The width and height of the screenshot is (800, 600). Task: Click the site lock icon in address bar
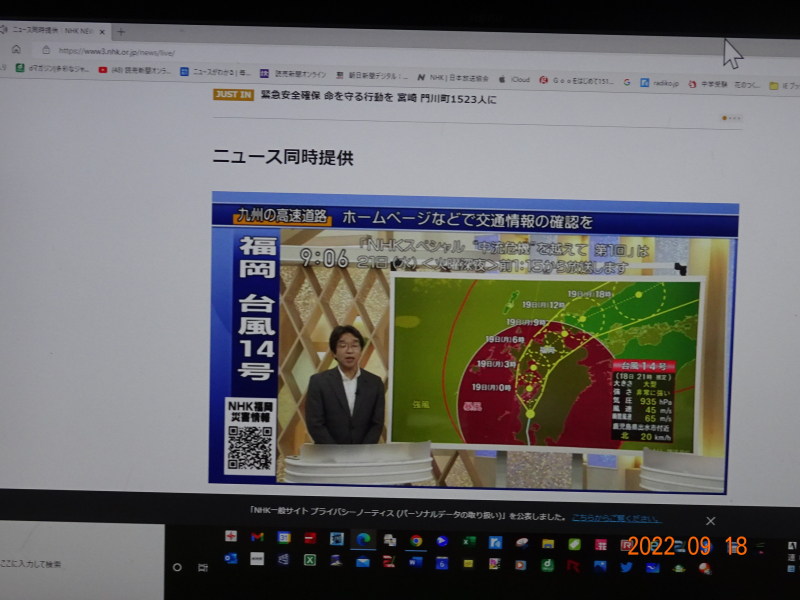[x=46, y=50]
